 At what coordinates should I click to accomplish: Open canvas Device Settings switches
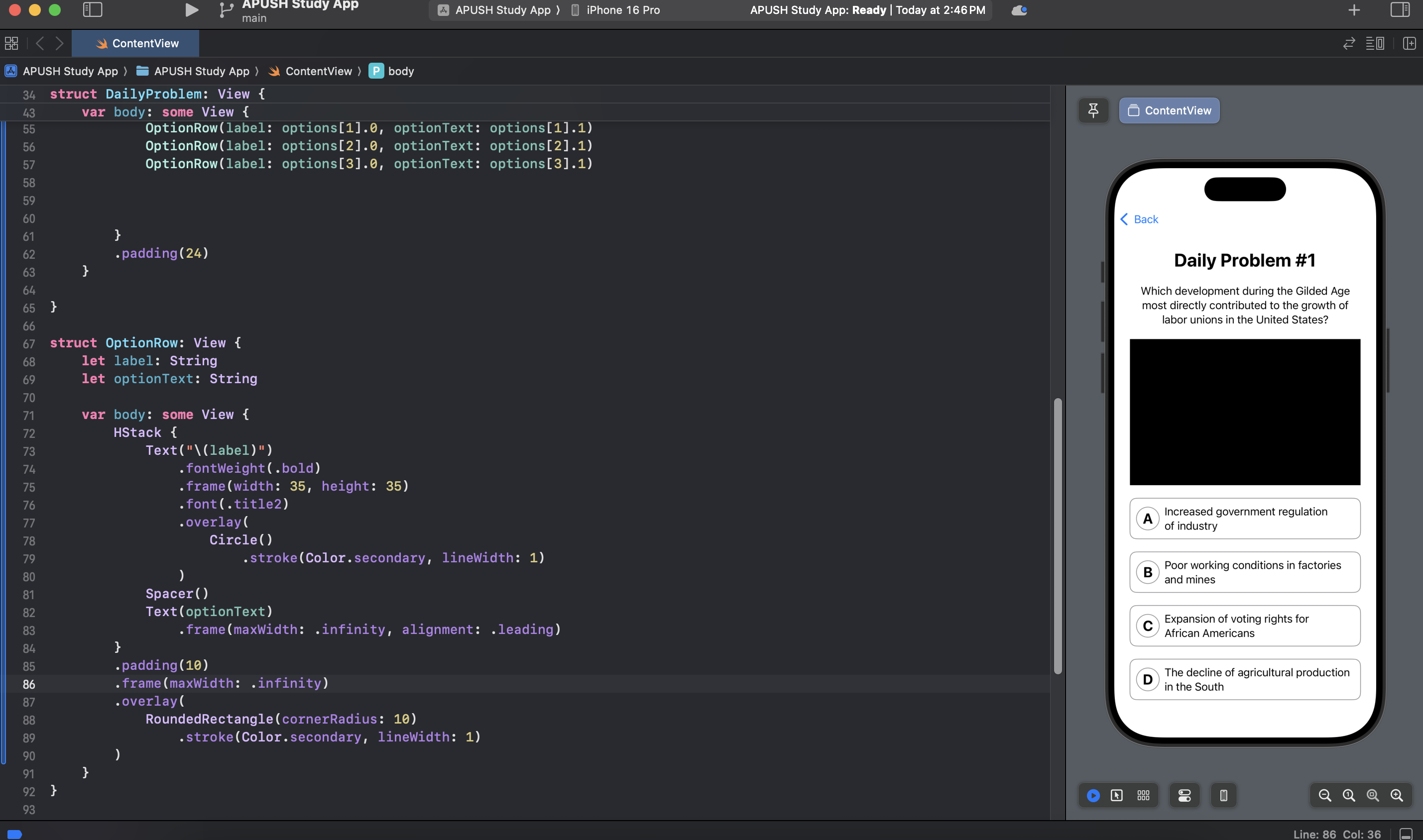[1184, 795]
